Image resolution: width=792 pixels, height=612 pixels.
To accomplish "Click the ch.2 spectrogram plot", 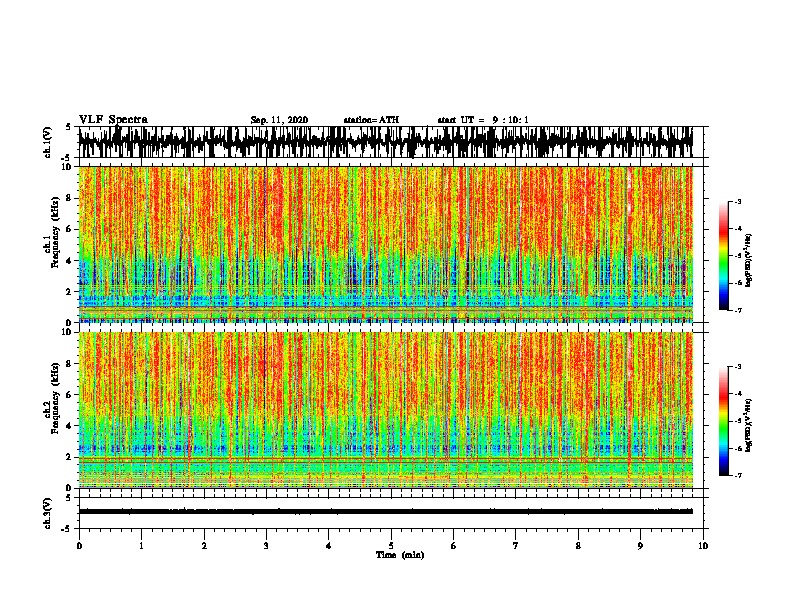I will (x=386, y=410).
